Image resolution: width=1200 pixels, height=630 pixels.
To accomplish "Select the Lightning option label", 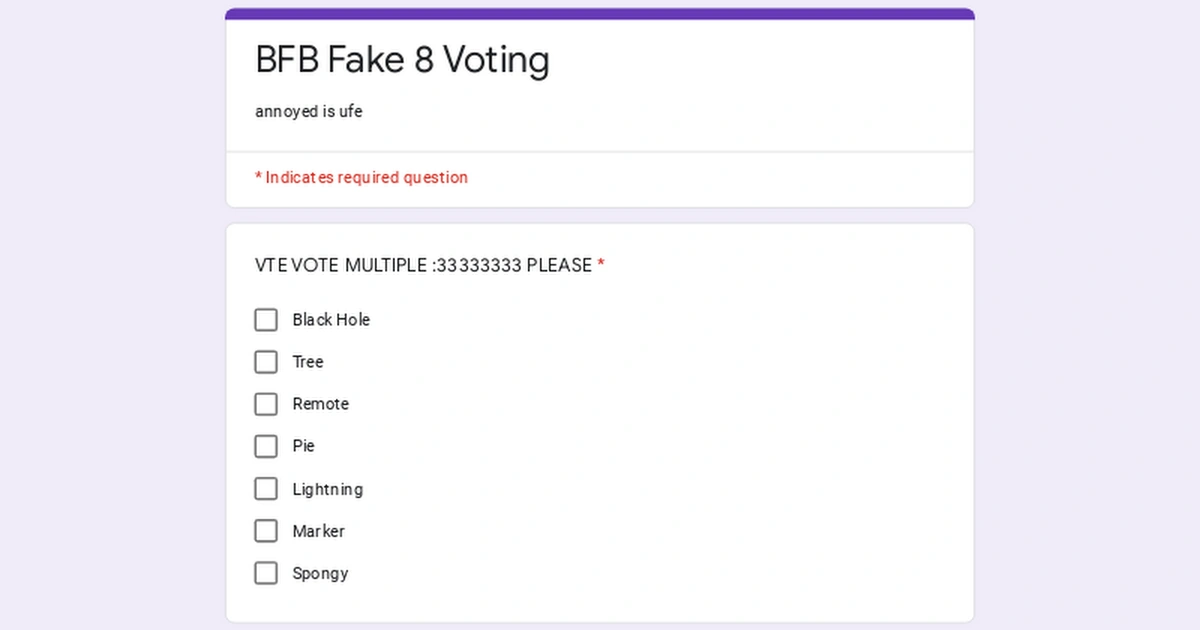I will [x=327, y=489].
